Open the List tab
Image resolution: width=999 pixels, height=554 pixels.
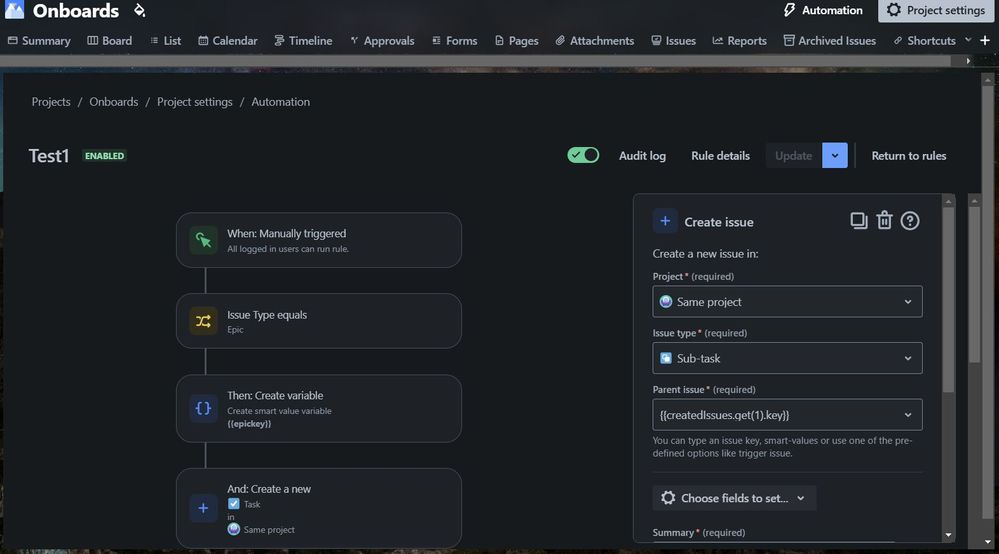[x=166, y=40]
